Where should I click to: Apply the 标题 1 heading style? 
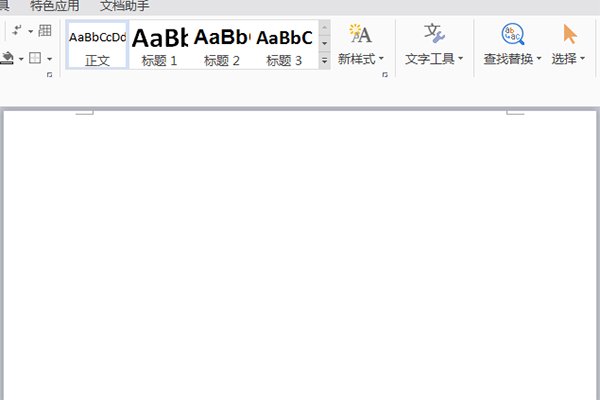point(160,46)
